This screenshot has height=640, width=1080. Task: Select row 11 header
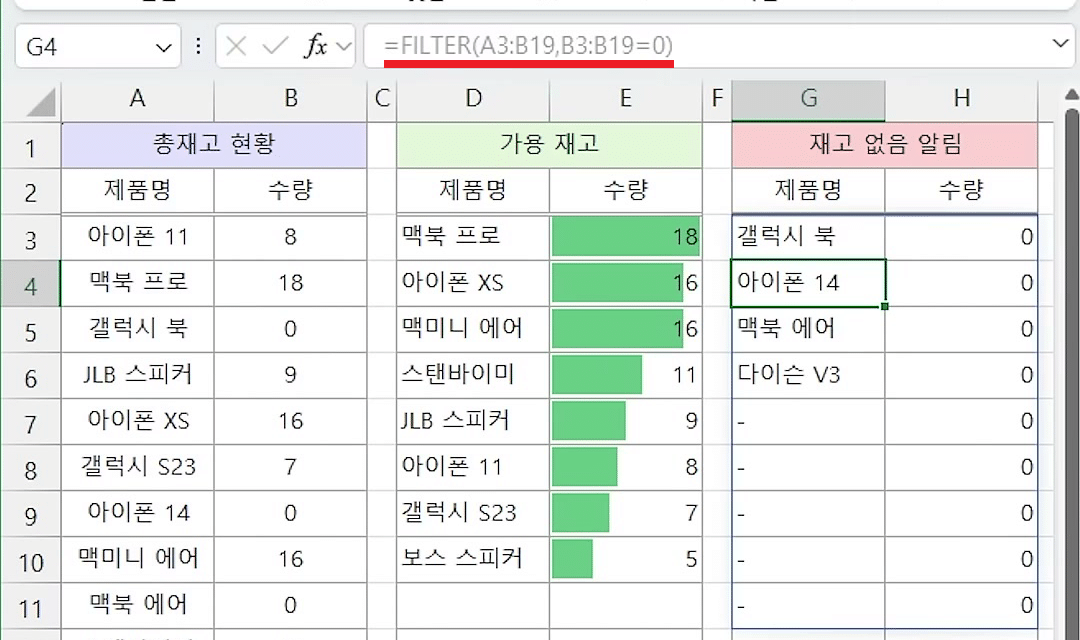point(31,607)
